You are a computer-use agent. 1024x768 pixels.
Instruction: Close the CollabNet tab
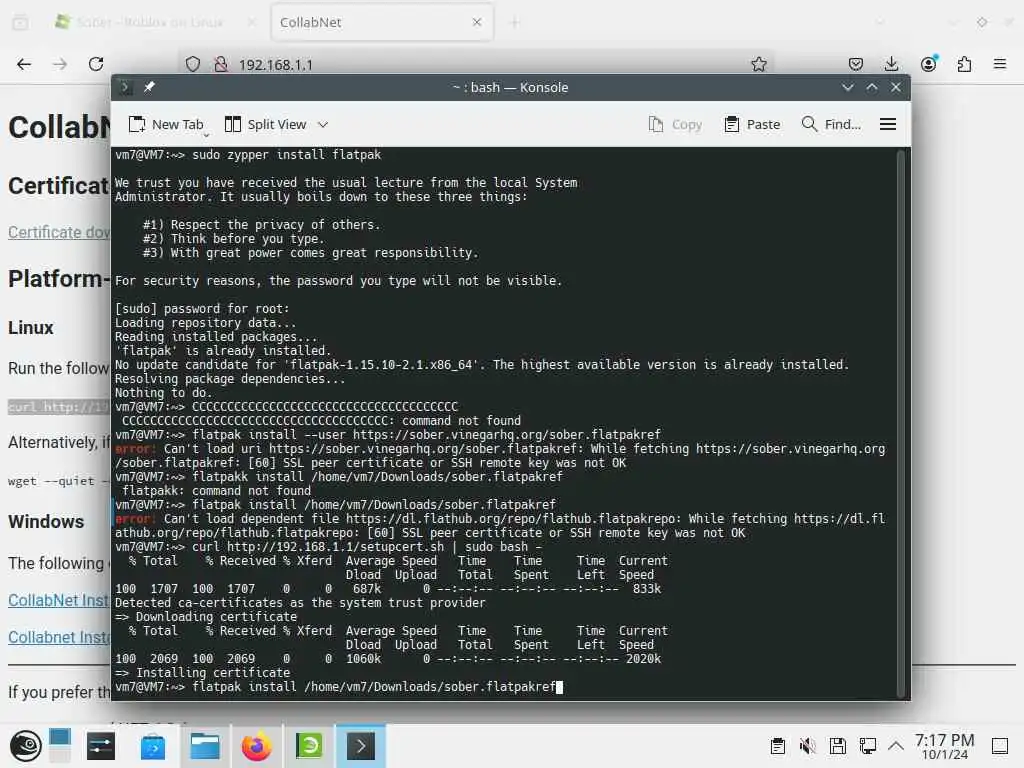tap(477, 22)
